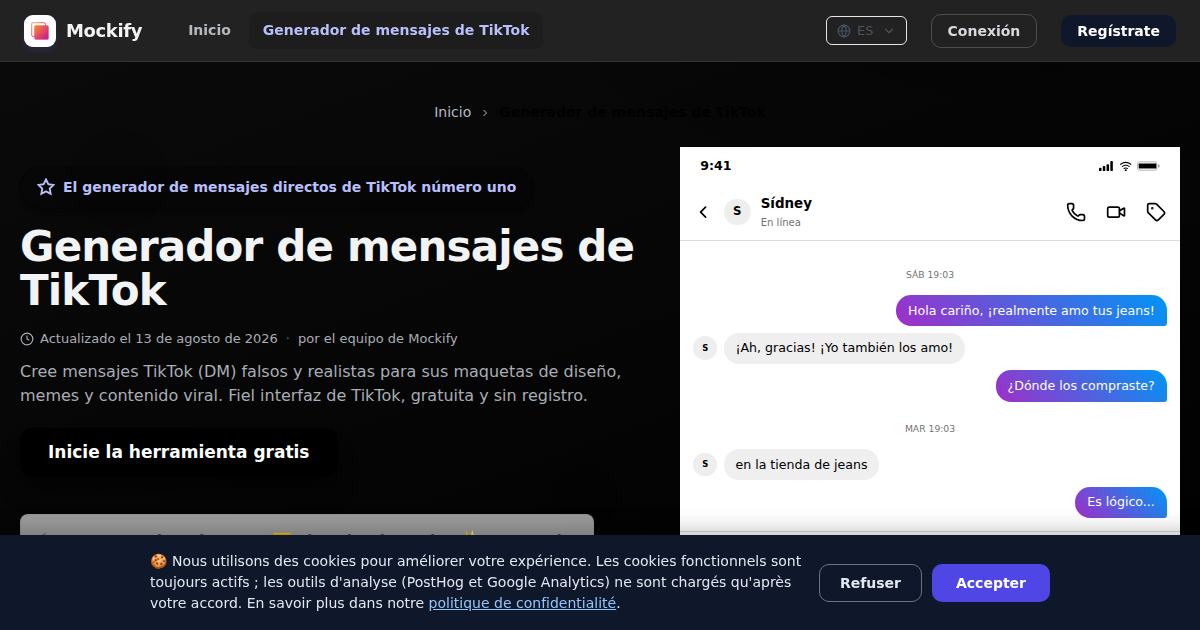This screenshot has height=630, width=1200.
Task: Click the MAR 19:03 timestamp
Action: tap(930, 429)
